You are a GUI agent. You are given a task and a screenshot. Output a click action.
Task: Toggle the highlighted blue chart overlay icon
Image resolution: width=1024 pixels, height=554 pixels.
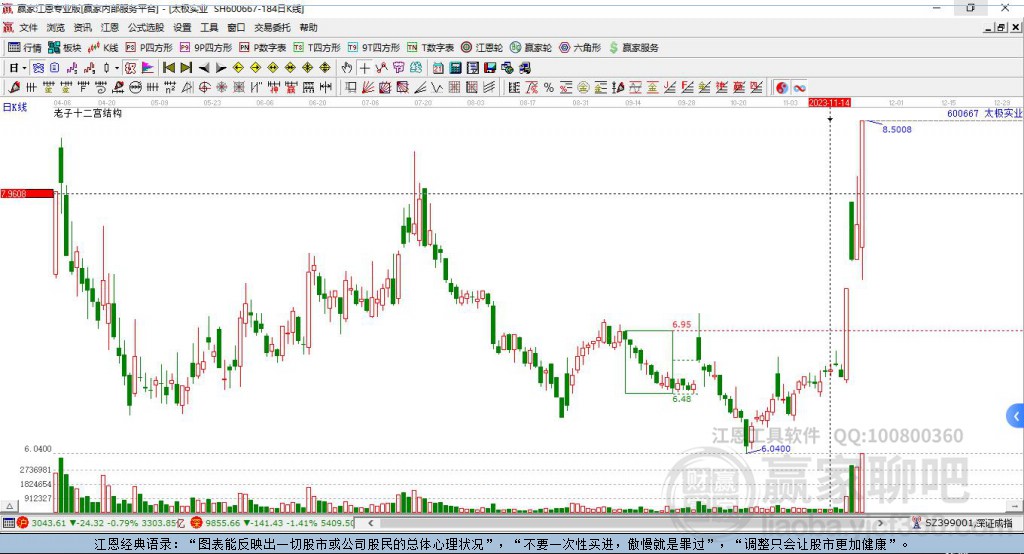click(39, 68)
